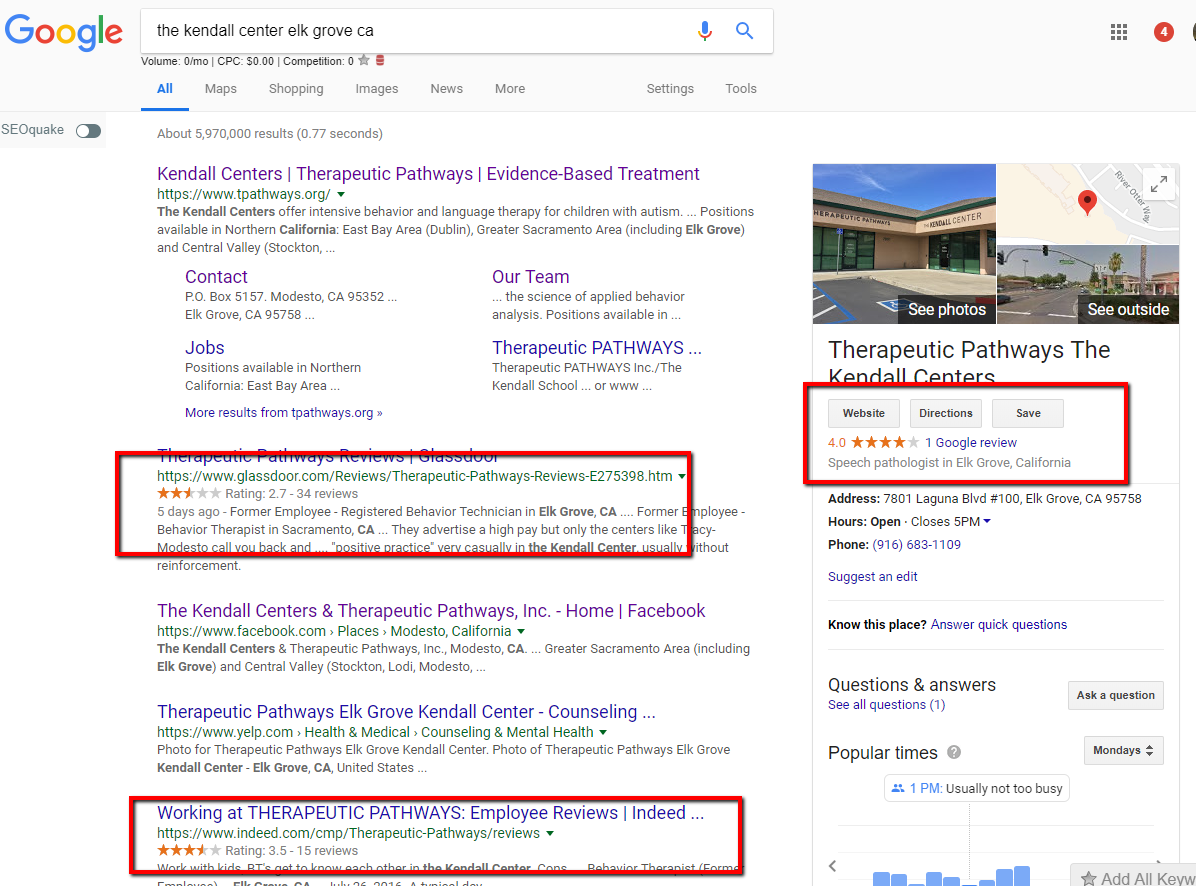Open the See photos storefront thumbnail
Viewport: 1196px width, 886px height.
click(x=904, y=244)
